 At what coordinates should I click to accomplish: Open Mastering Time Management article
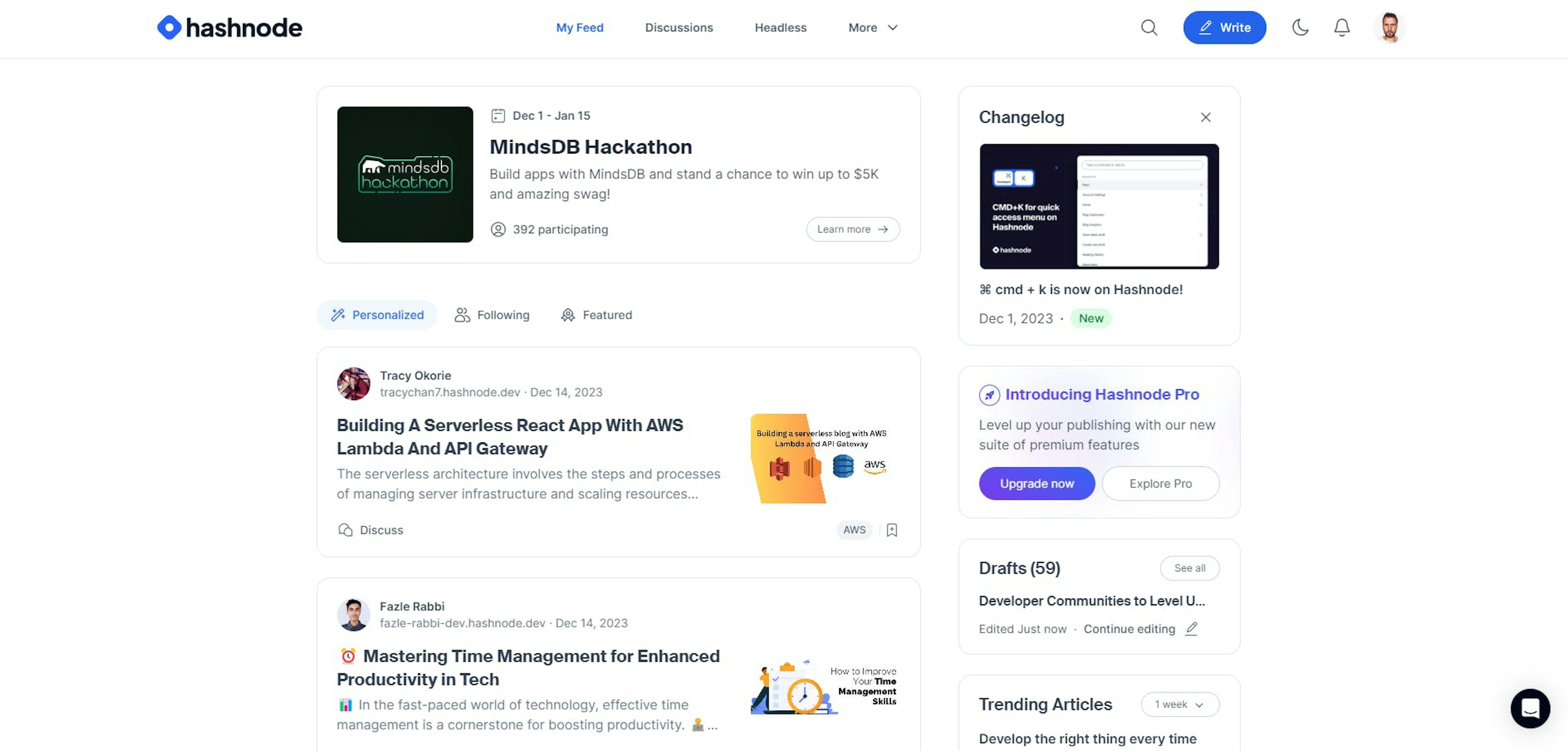point(528,668)
